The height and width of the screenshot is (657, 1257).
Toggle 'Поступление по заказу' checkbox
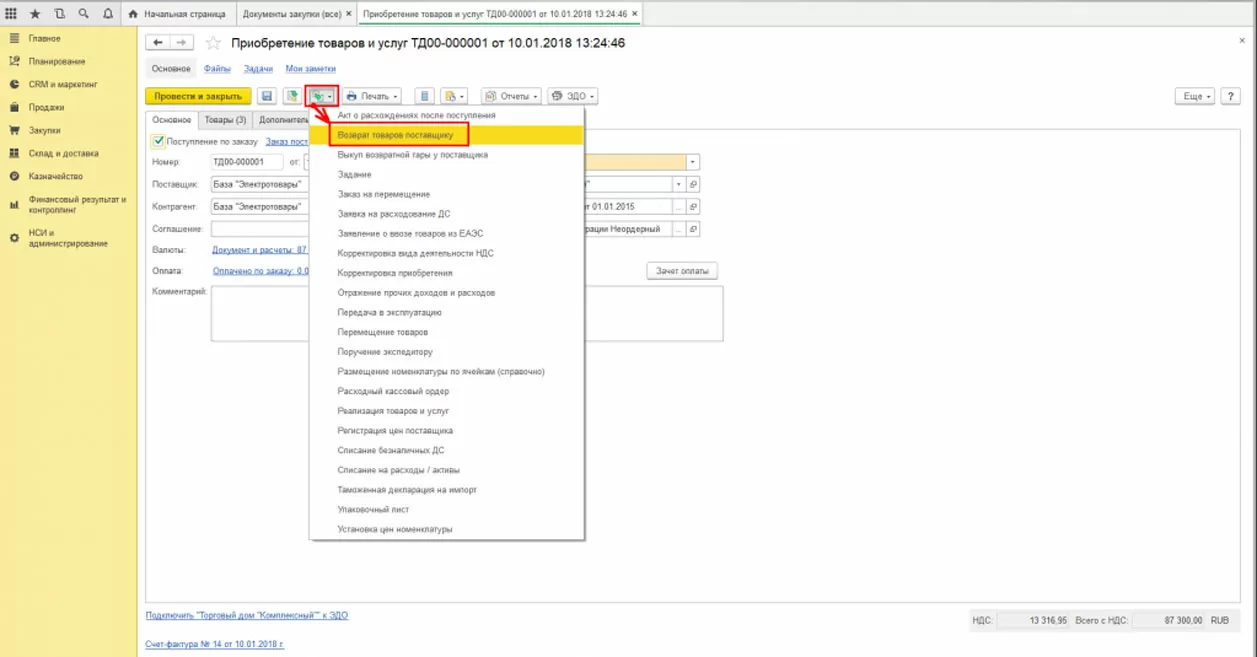pyautogui.click(x=158, y=142)
